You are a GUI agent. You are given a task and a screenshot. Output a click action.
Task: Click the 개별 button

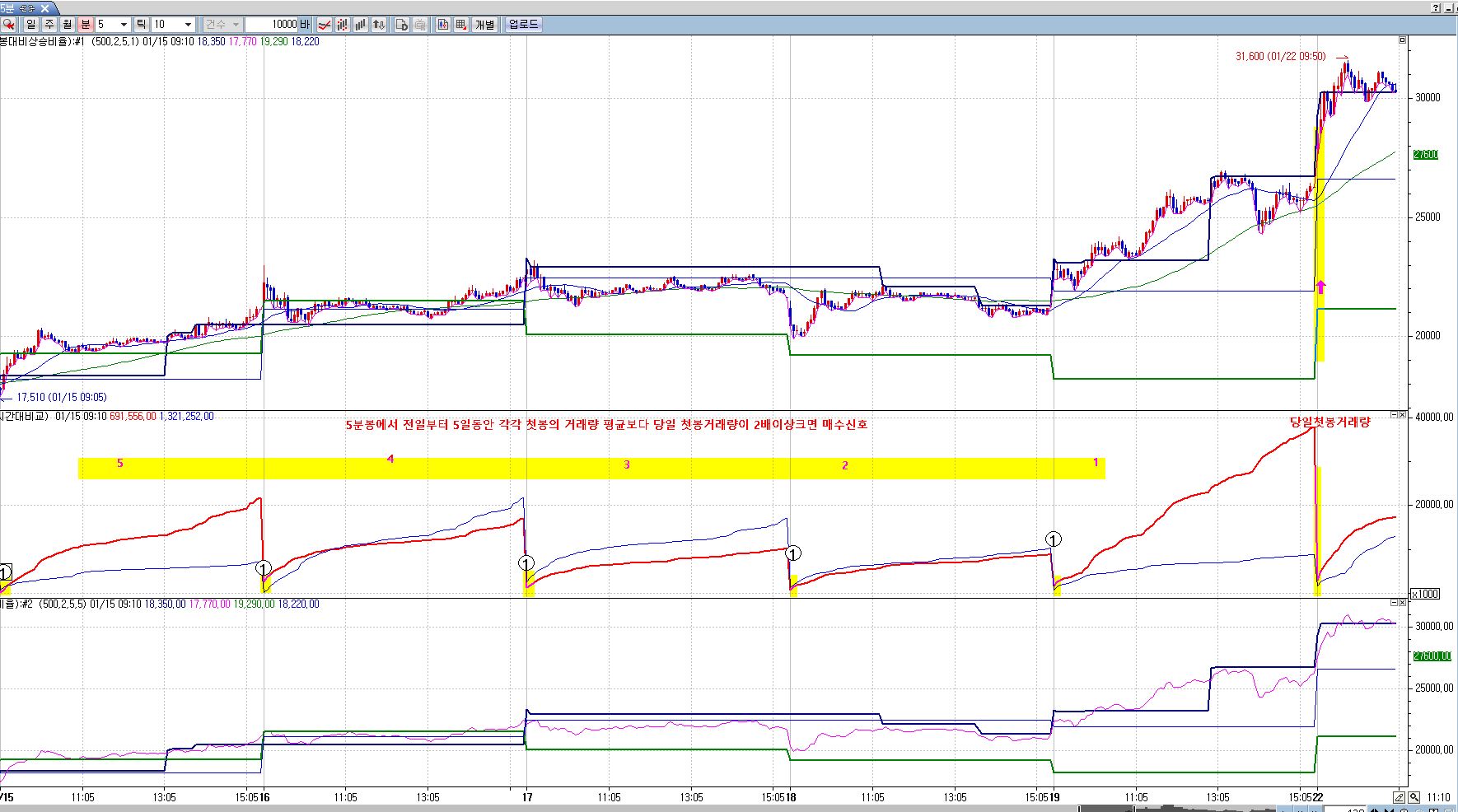(x=485, y=25)
